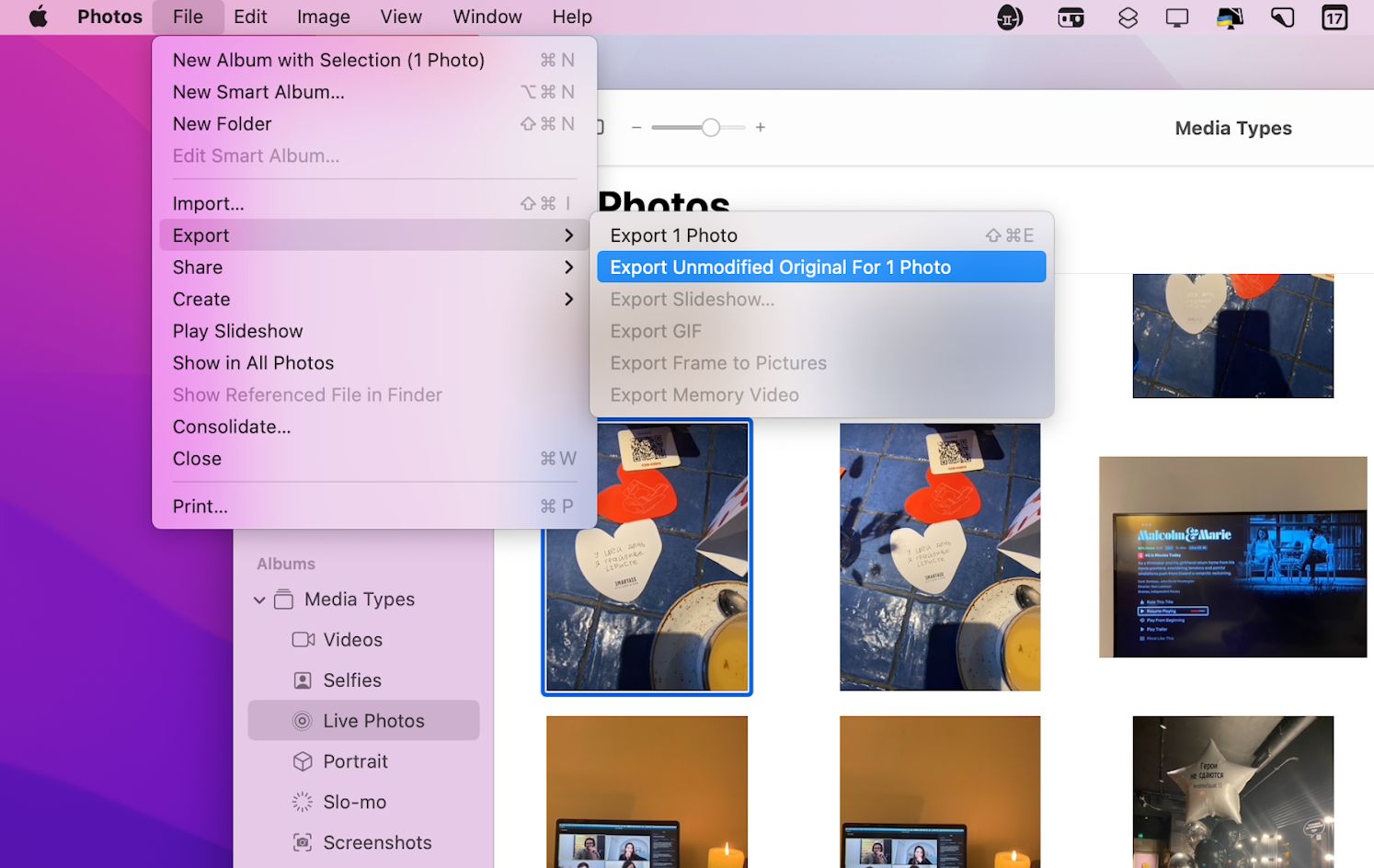Image resolution: width=1374 pixels, height=868 pixels.
Task: Click the screen mirroring icon in menu bar
Action: [x=1177, y=17]
